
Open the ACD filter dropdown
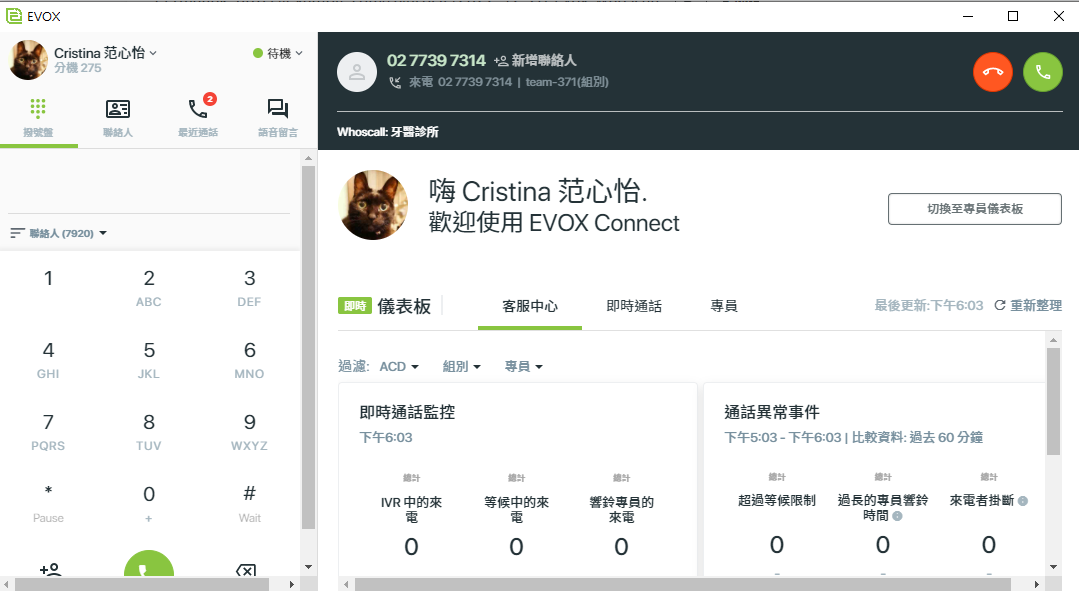[x=399, y=367]
